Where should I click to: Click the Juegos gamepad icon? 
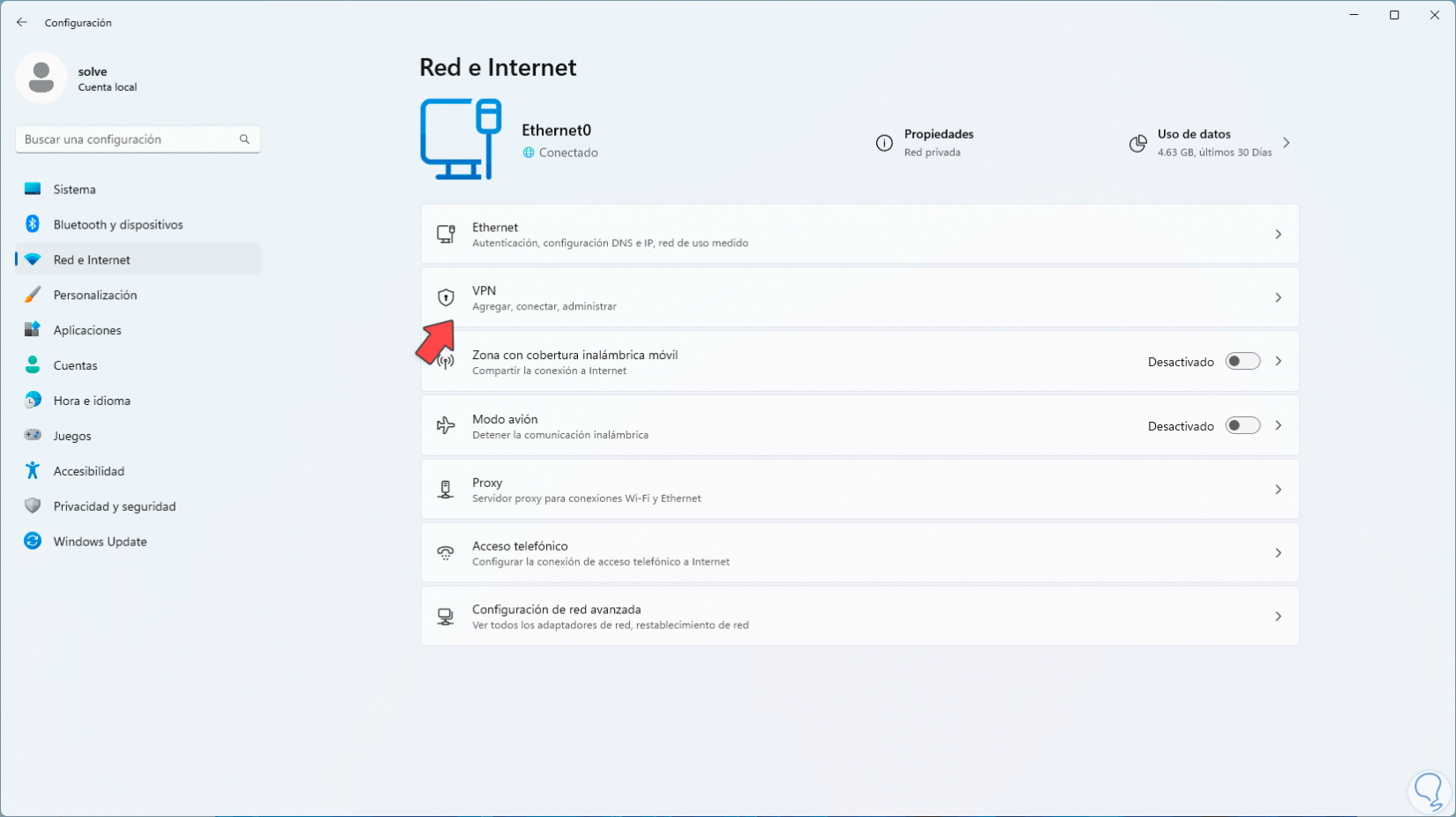pyautogui.click(x=33, y=435)
